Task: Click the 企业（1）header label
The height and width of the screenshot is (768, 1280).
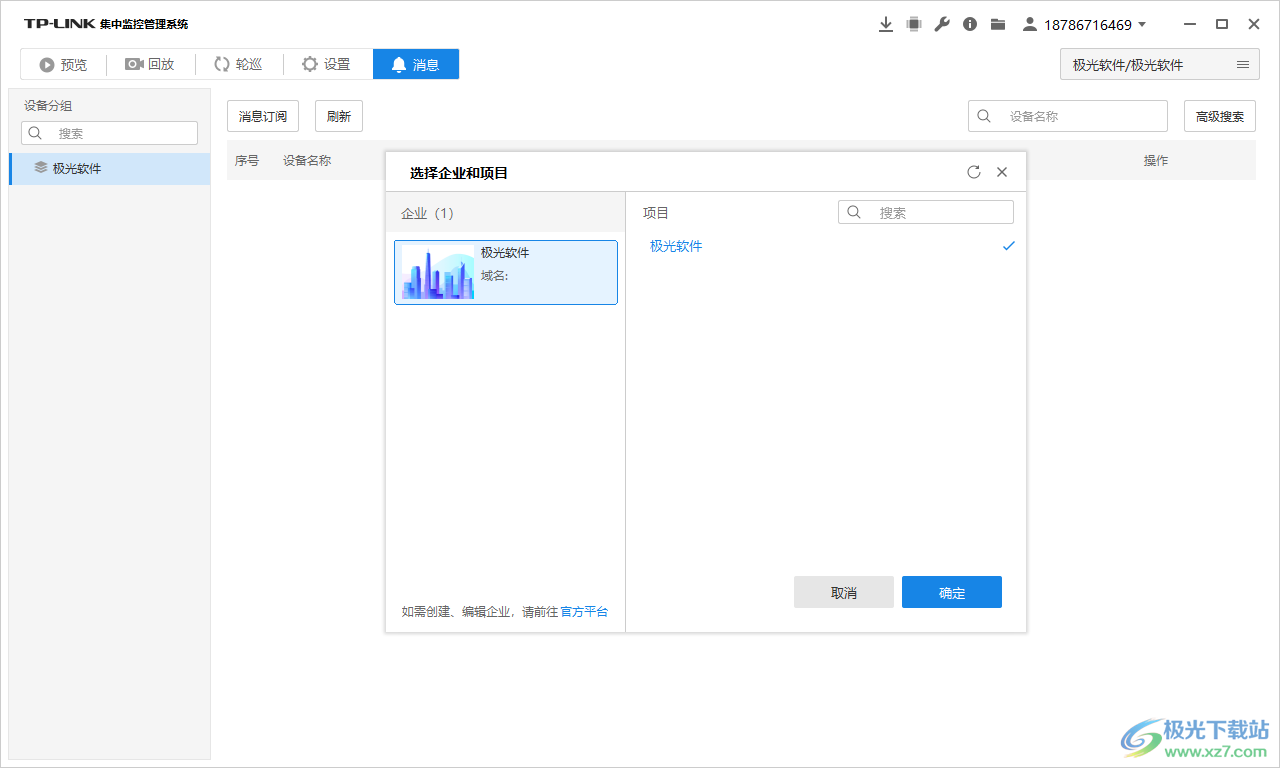Action: pos(428,213)
